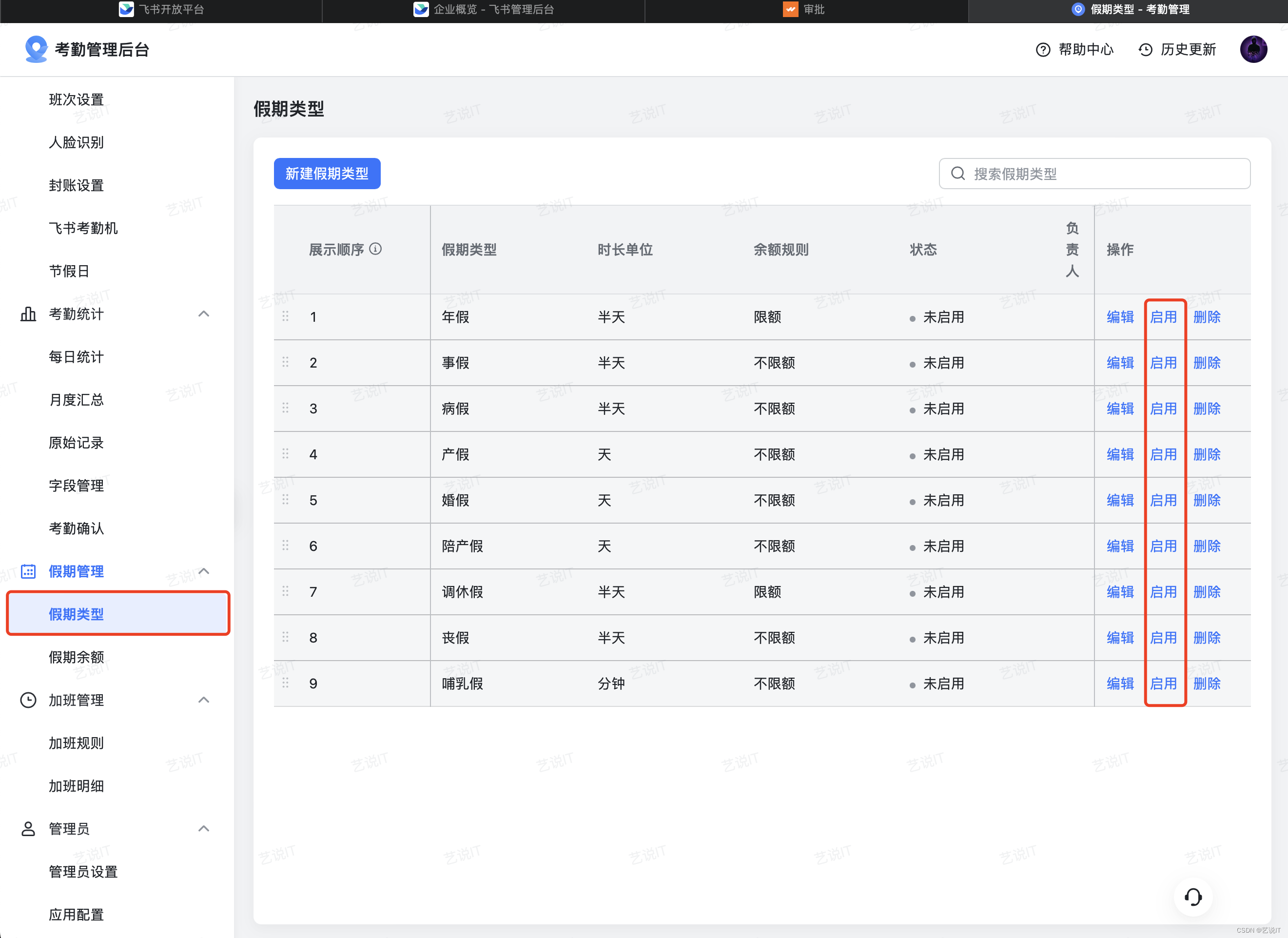Viewport: 1288px width, 938px height.
Task: Enable the 年假 leave type
Action: coord(1163,317)
